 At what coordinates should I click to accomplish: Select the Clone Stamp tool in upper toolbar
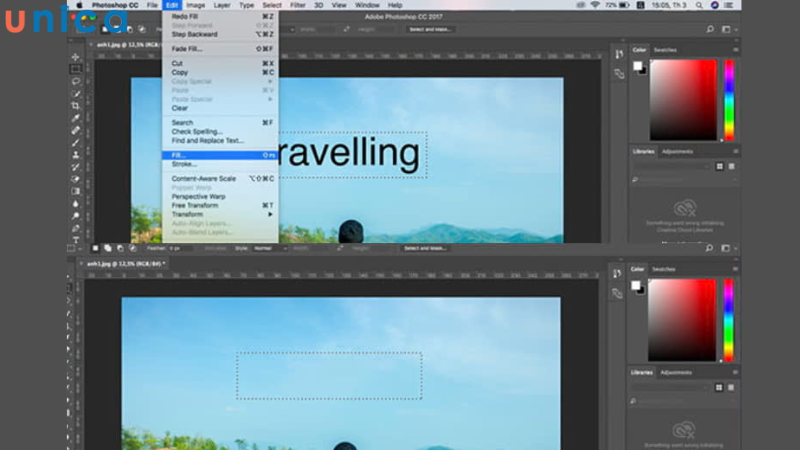tap(76, 155)
